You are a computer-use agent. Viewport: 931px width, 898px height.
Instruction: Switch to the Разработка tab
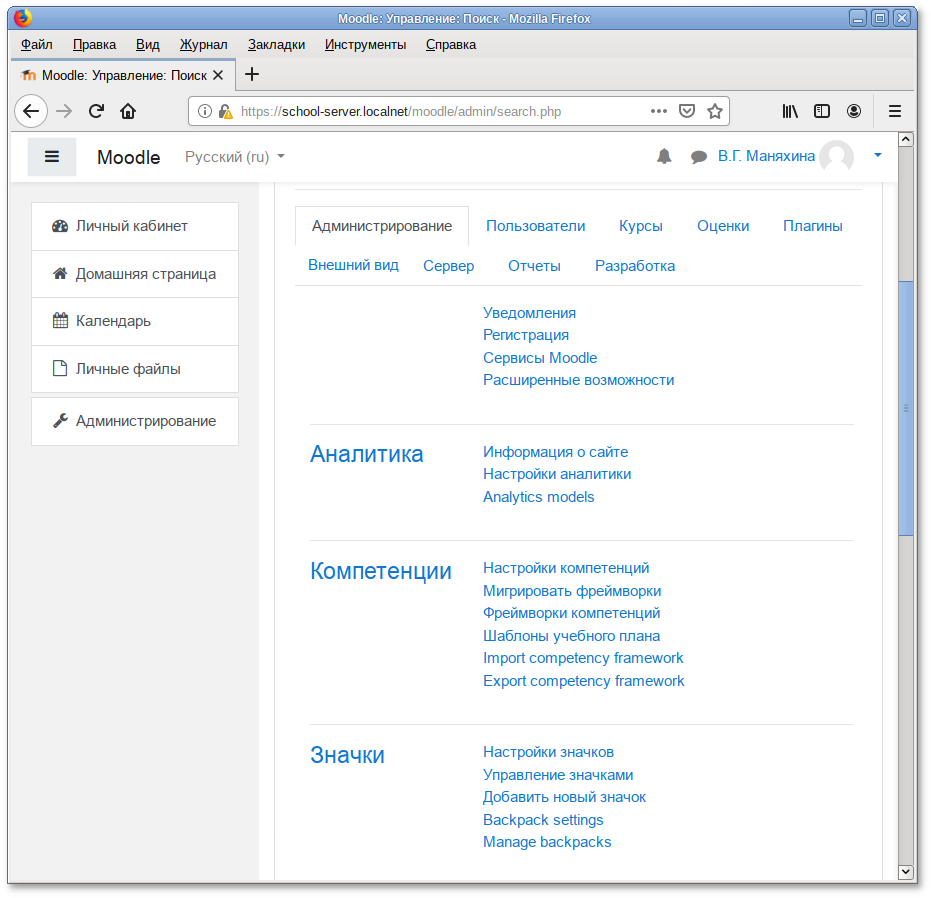tap(635, 266)
